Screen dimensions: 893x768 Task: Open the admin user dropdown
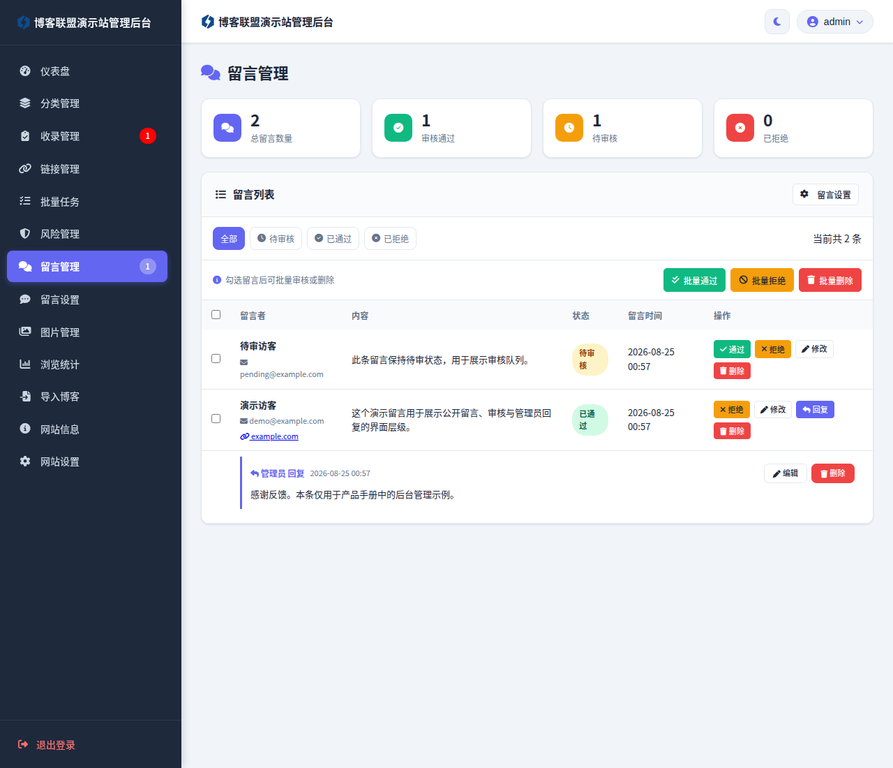[835, 22]
